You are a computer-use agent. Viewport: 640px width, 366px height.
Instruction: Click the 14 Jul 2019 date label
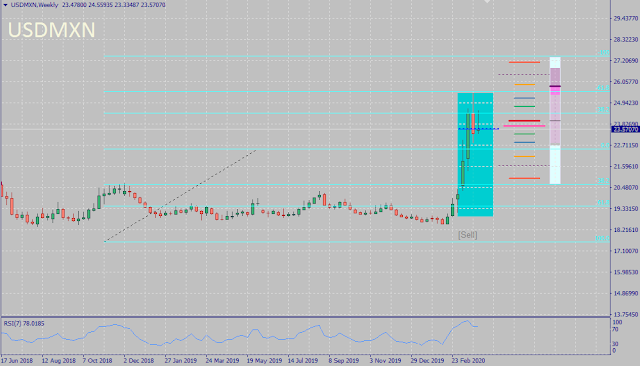coord(302,361)
